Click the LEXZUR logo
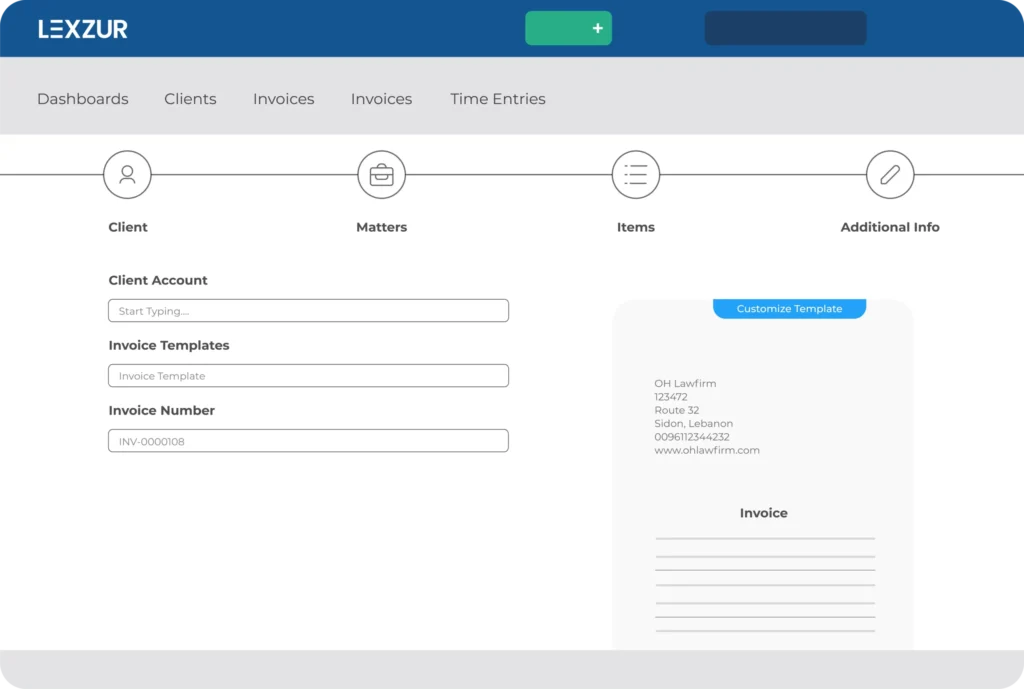The width and height of the screenshot is (1024, 689). [x=83, y=29]
